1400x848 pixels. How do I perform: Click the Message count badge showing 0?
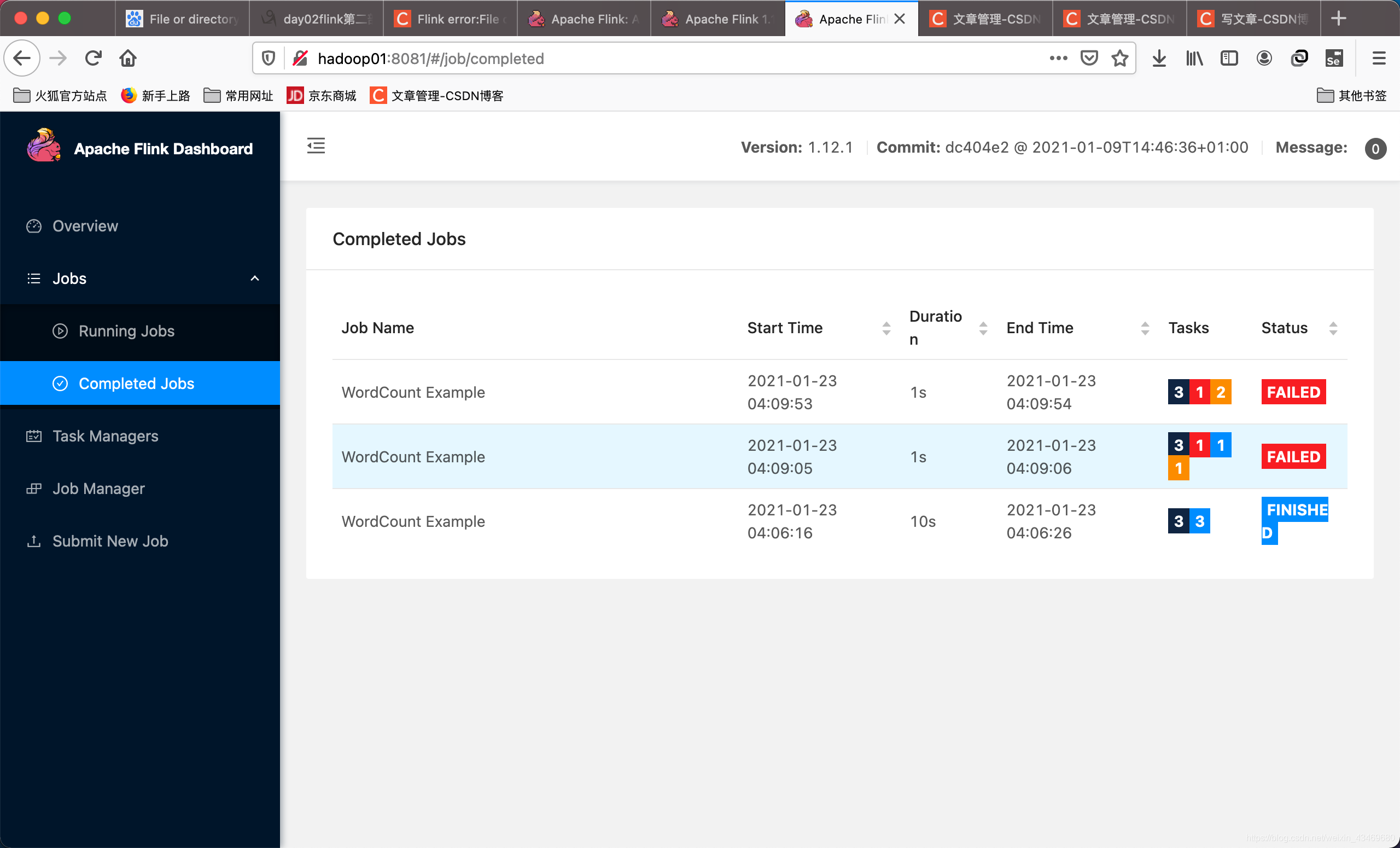pyautogui.click(x=1375, y=148)
